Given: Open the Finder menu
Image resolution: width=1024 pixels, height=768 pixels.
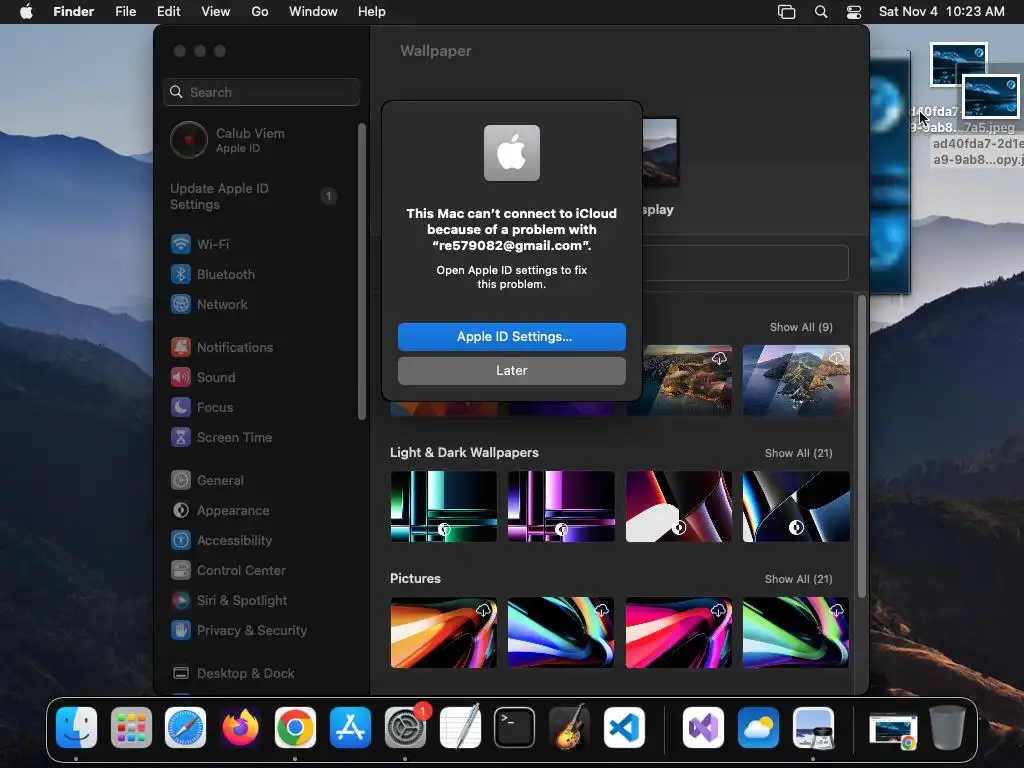Looking at the screenshot, I should coord(74,12).
